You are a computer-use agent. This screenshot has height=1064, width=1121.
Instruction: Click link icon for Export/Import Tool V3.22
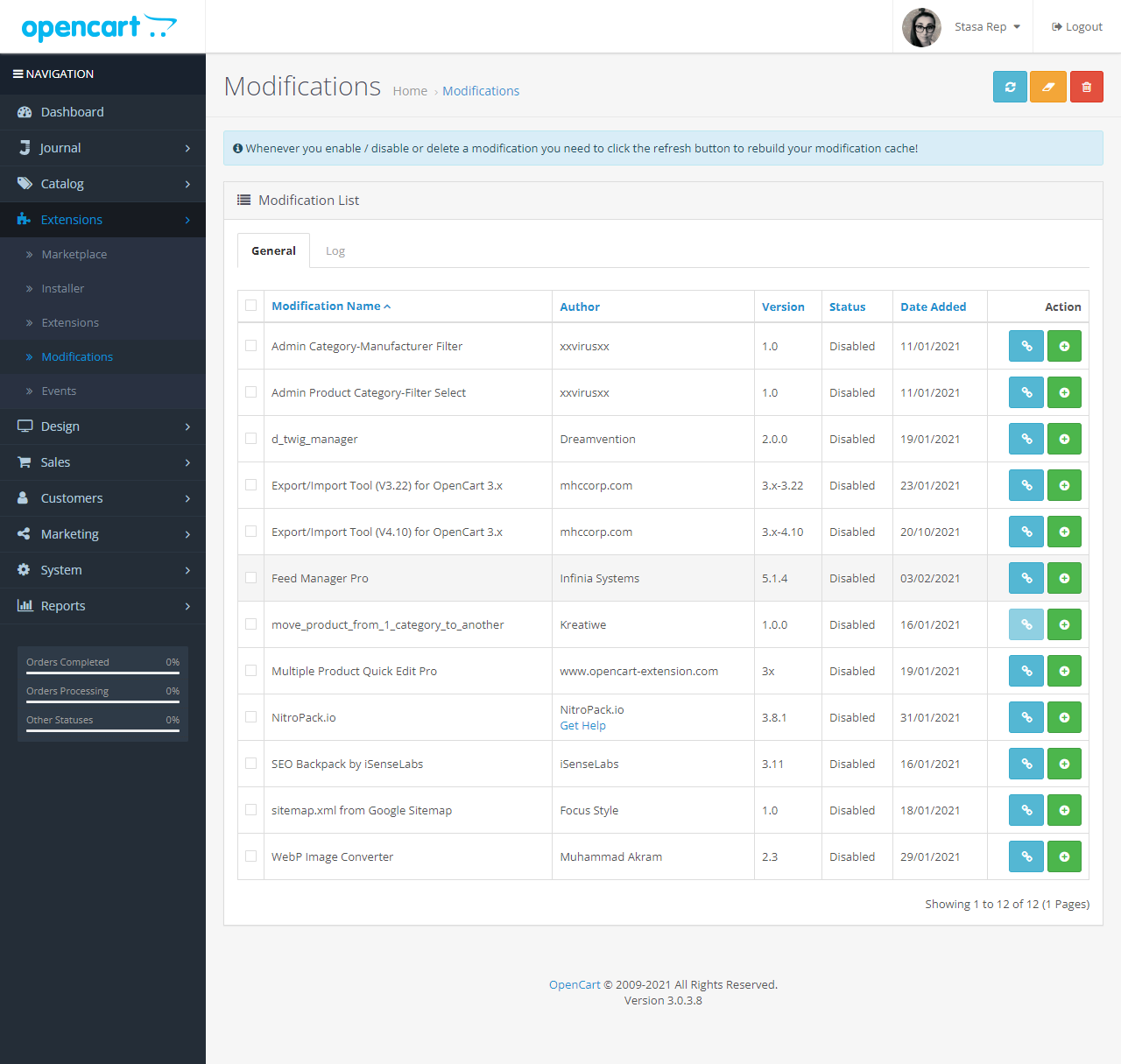click(x=1026, y=485)
